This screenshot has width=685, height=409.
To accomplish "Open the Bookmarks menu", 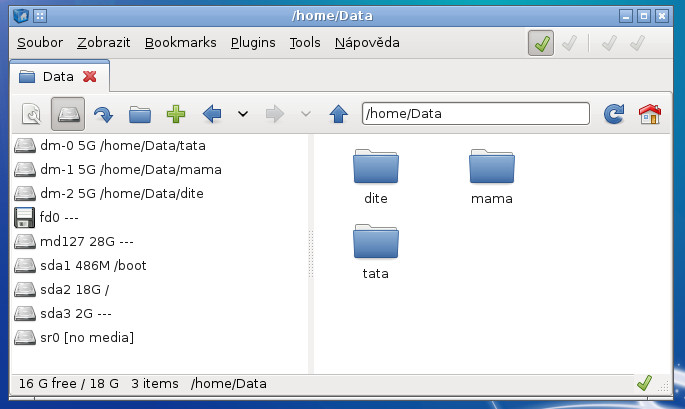I will click(180, 43).
